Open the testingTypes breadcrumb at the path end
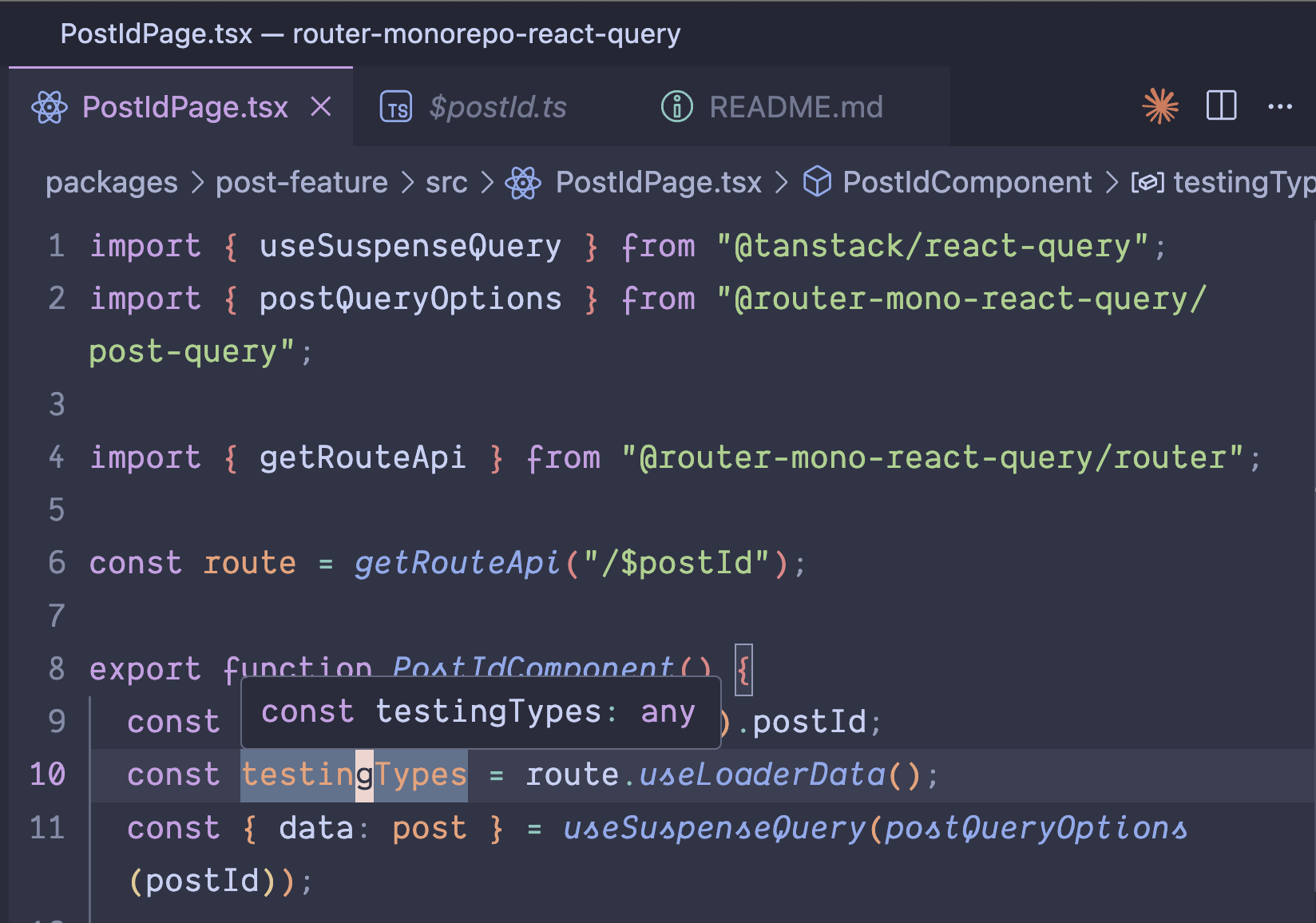 1244,183
